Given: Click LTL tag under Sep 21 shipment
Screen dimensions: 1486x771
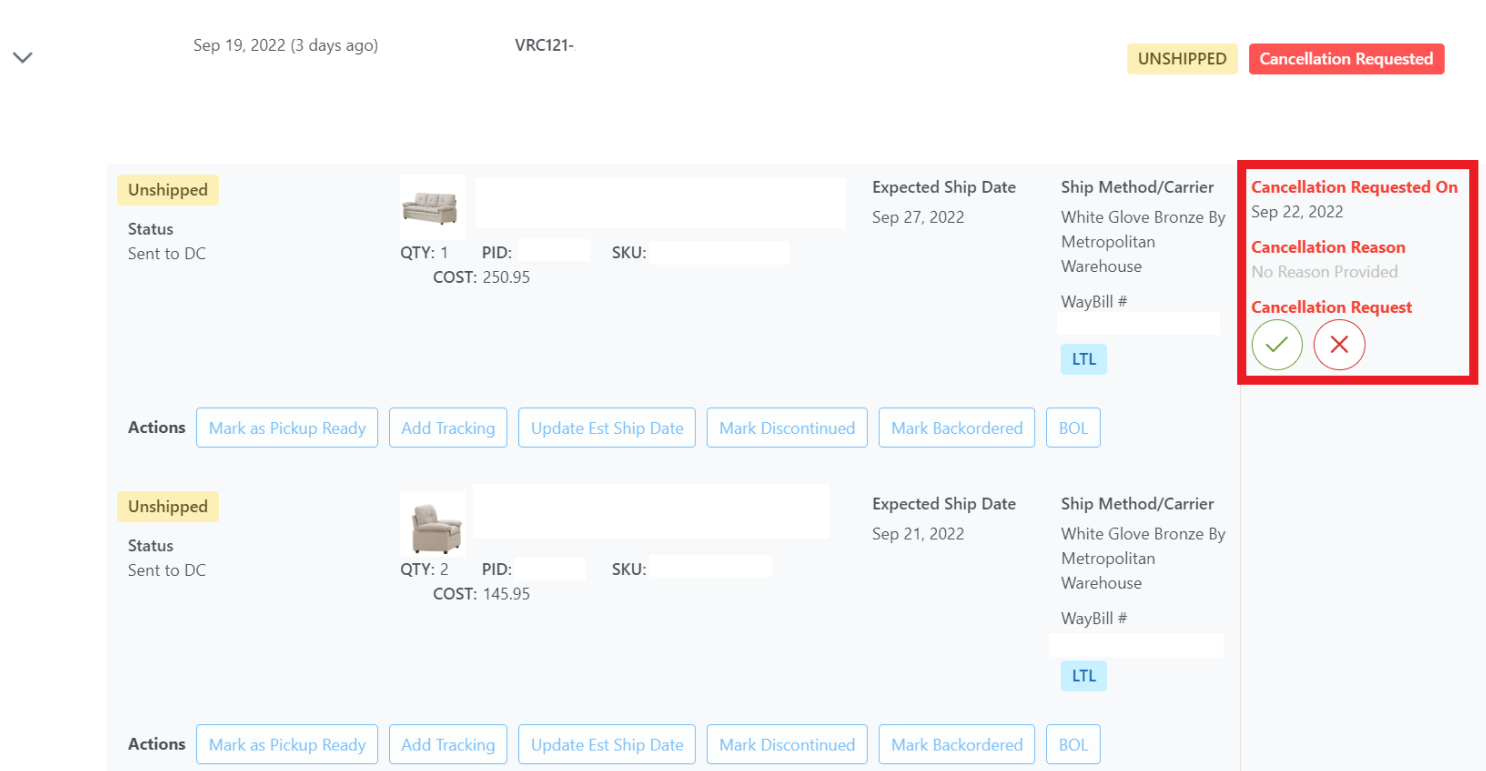Looking at the screenshot, I should coord(1084,676).
